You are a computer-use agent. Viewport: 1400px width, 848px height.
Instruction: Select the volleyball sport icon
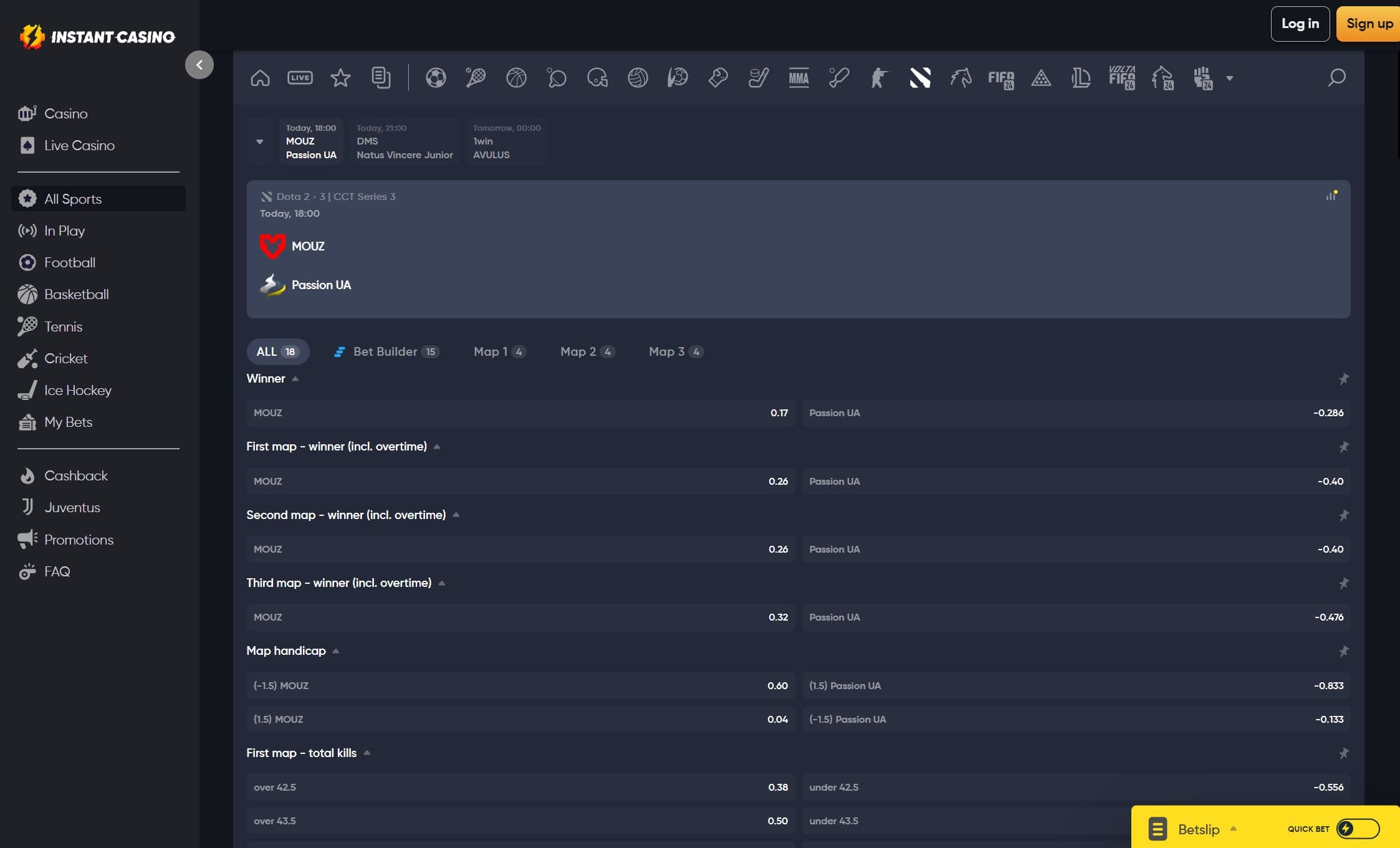pyautogui.click(x=638, y=78)
